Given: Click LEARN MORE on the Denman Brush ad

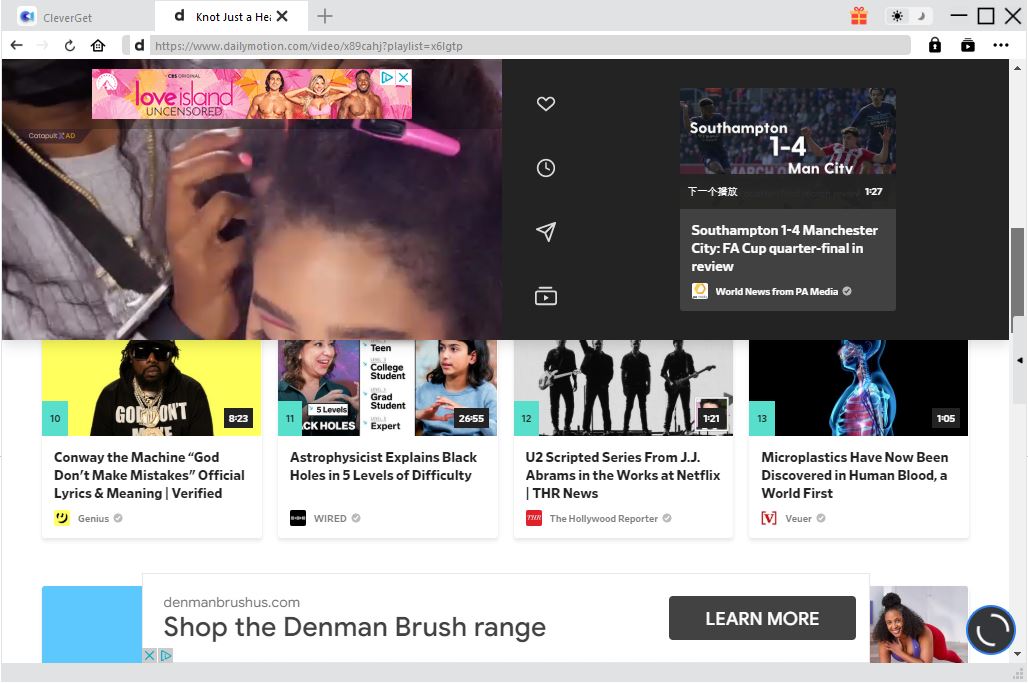Looking at the screenshot, I should [762, 618].
